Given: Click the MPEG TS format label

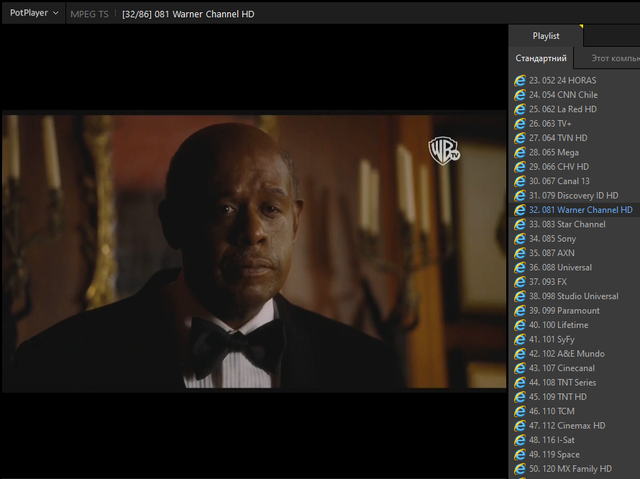Looking at the screenshot, I should click(x=89, y=14).
